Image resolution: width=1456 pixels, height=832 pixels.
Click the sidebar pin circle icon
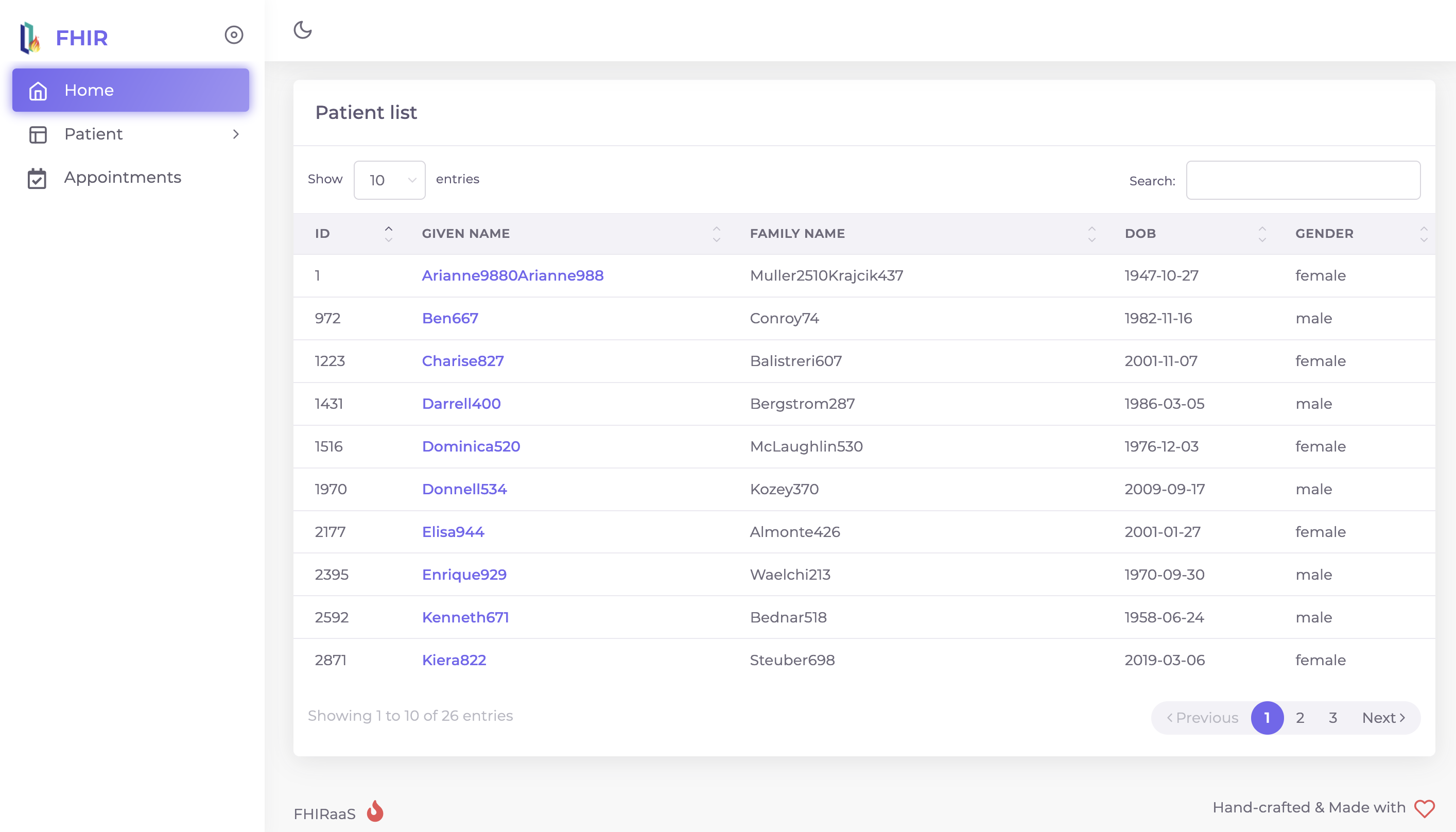tap(234, 35)
